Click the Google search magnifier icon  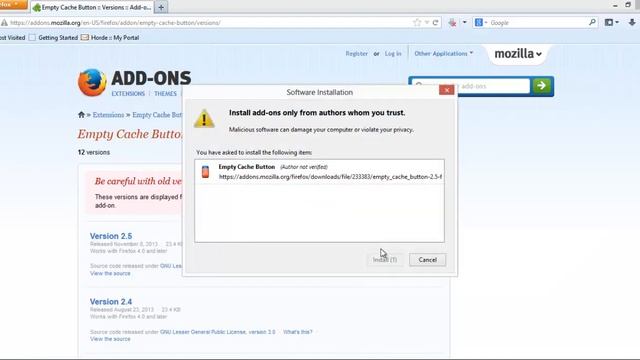[592, 22]
